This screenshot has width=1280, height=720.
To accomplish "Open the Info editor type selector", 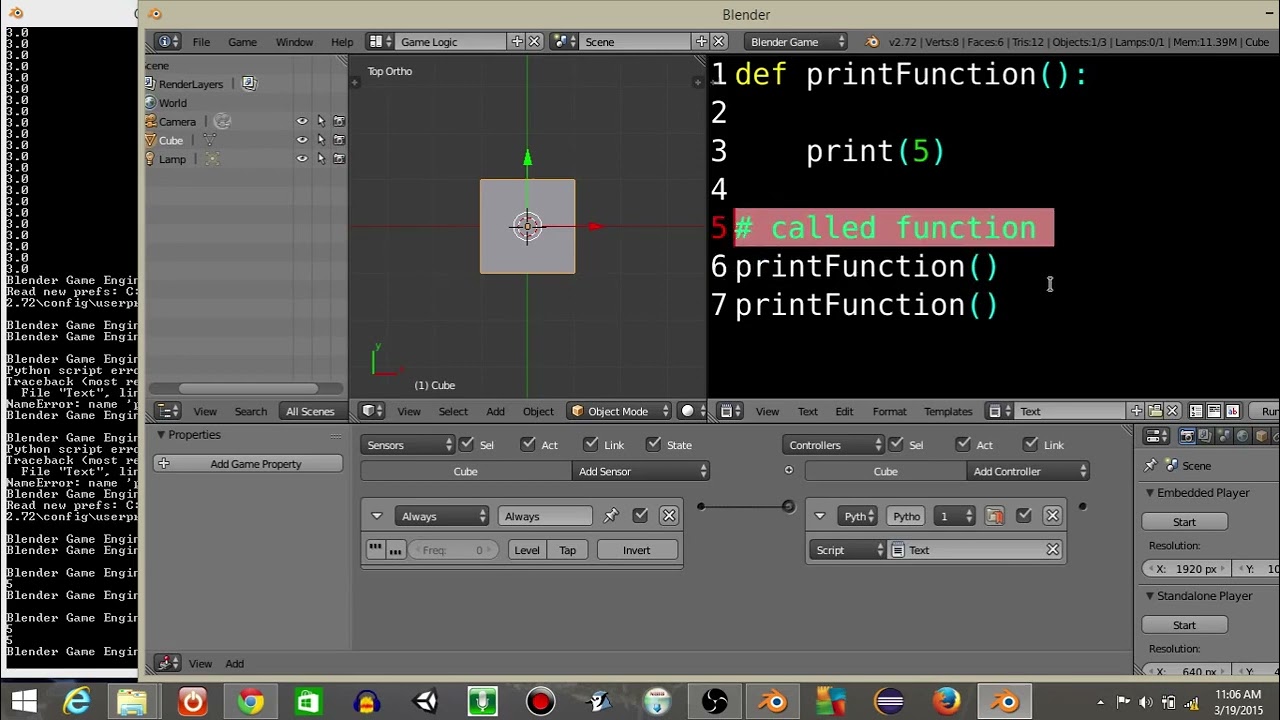I will tap(167, 41).
